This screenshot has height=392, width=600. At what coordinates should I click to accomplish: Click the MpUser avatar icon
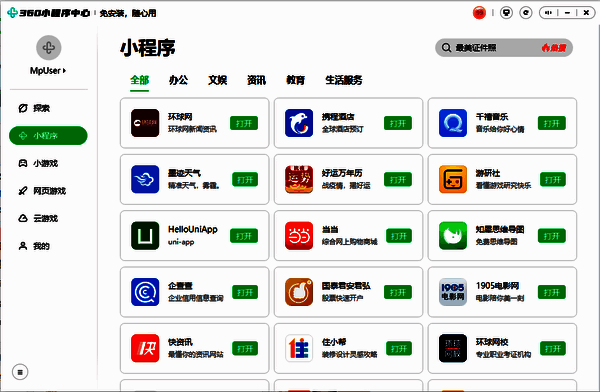coord(49,47)
